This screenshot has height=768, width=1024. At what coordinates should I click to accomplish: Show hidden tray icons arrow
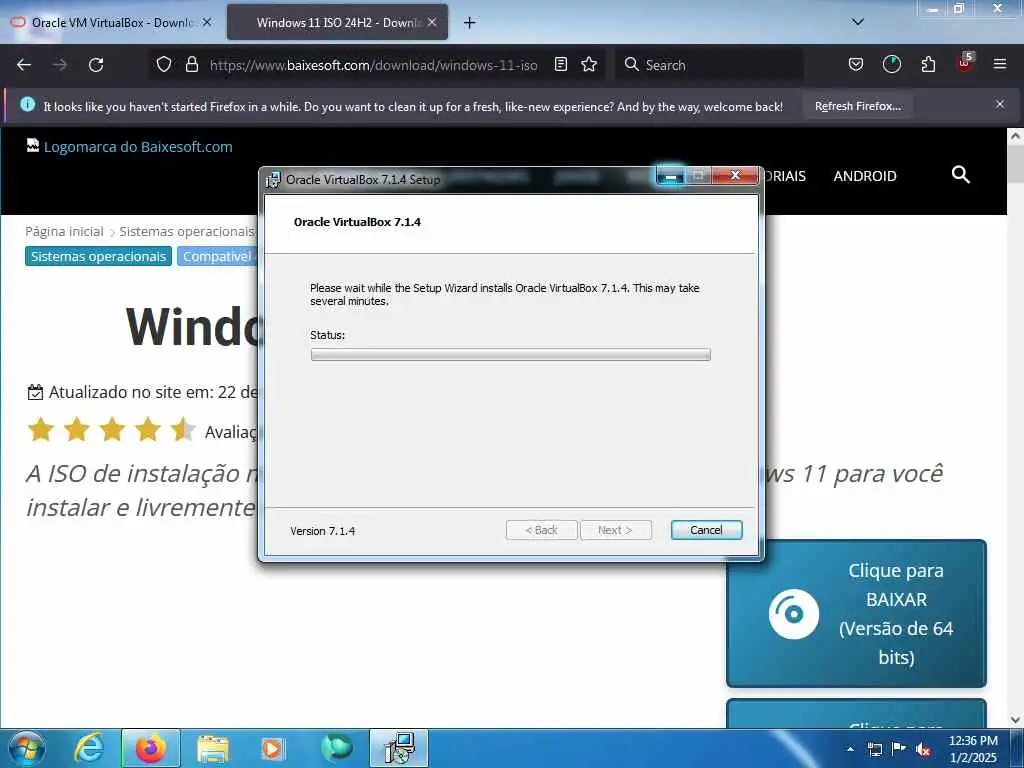(850, 749)
